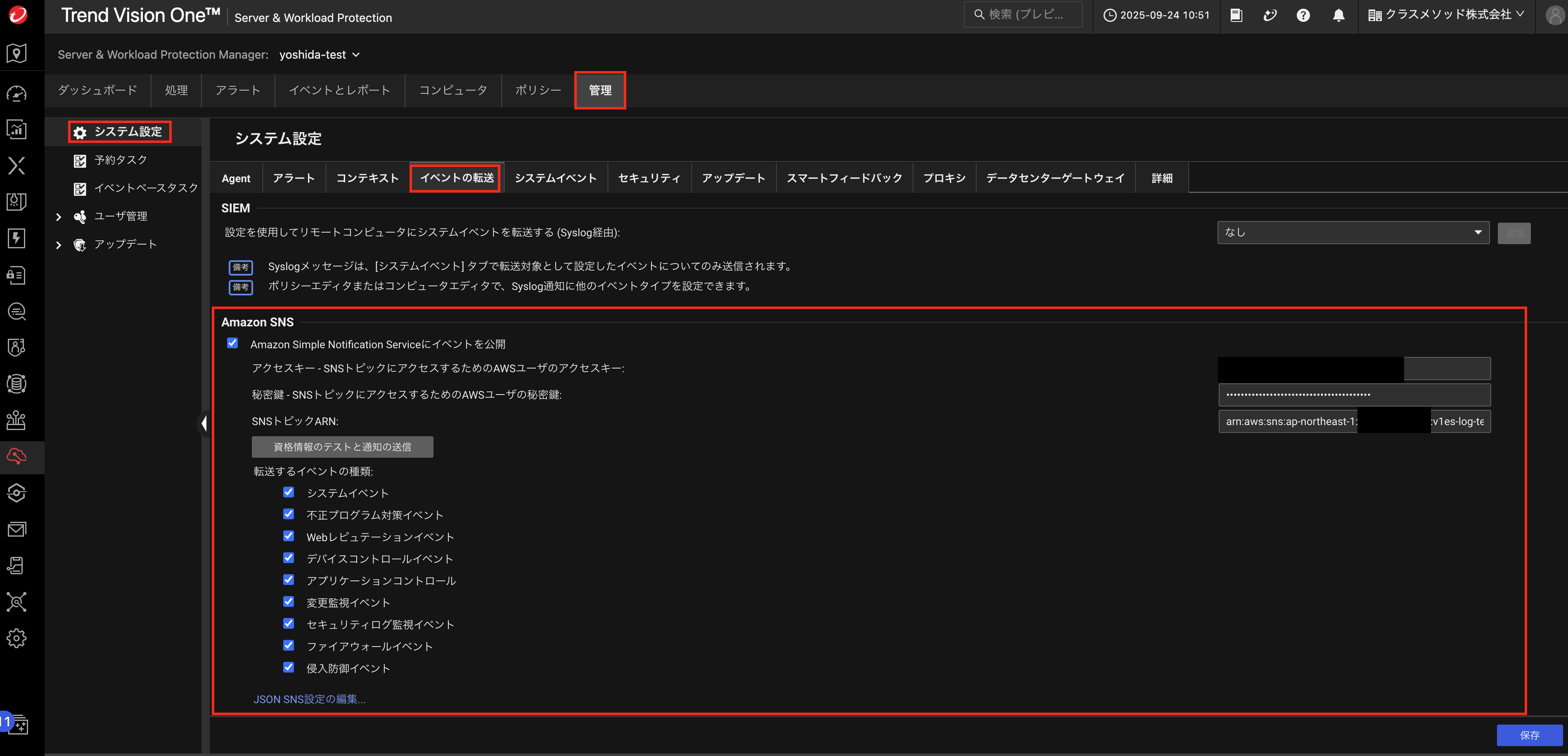Image resolution: width=1568 pixels, height=756 pixels.
Task: Open the bottom sparkle calendar sidebar icon
Action: pos(19,724)
